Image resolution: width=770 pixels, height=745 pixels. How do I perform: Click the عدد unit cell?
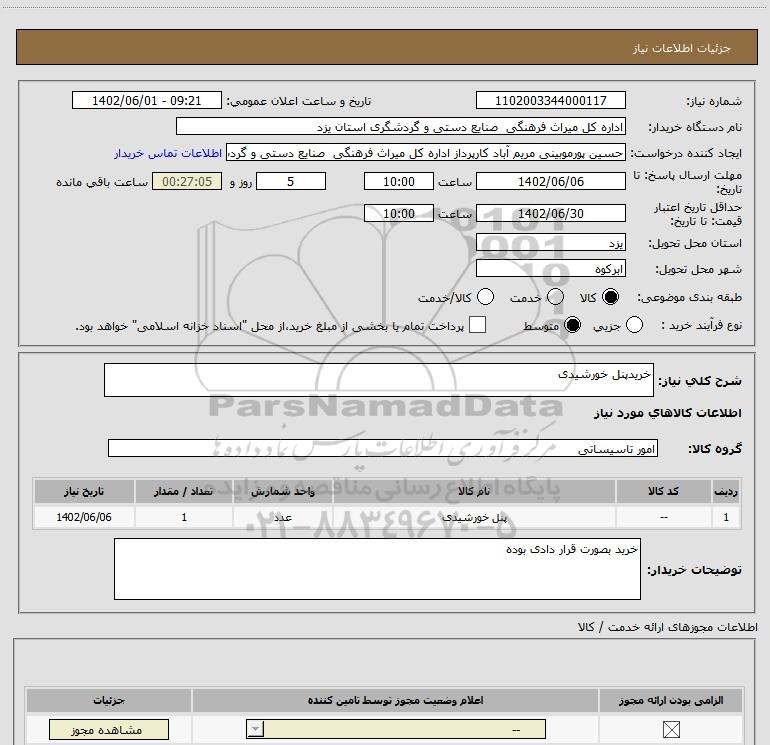tap(283, 517)
